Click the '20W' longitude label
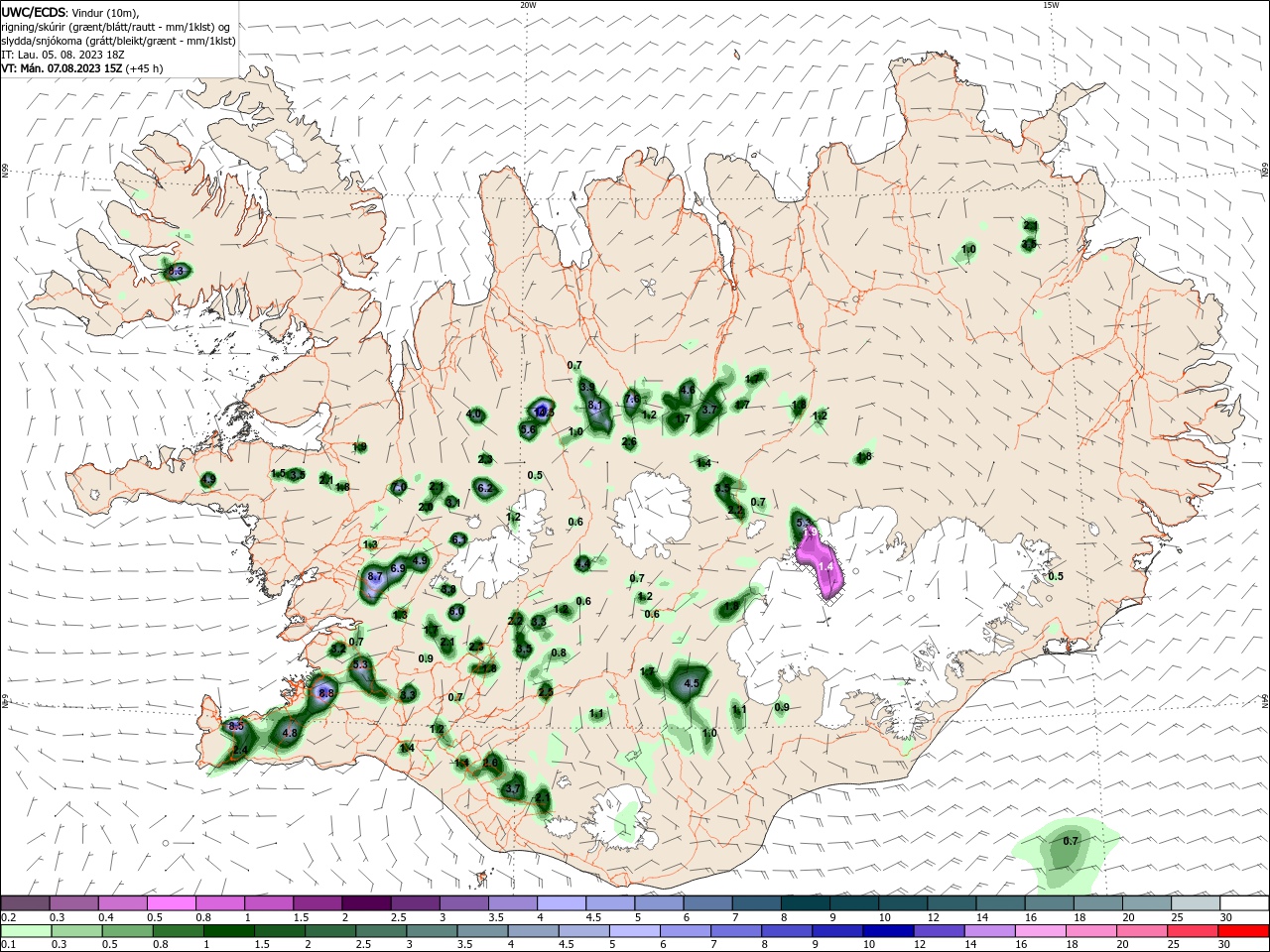The height and width of the screenshot is (952, 1270). click(528, 5)
